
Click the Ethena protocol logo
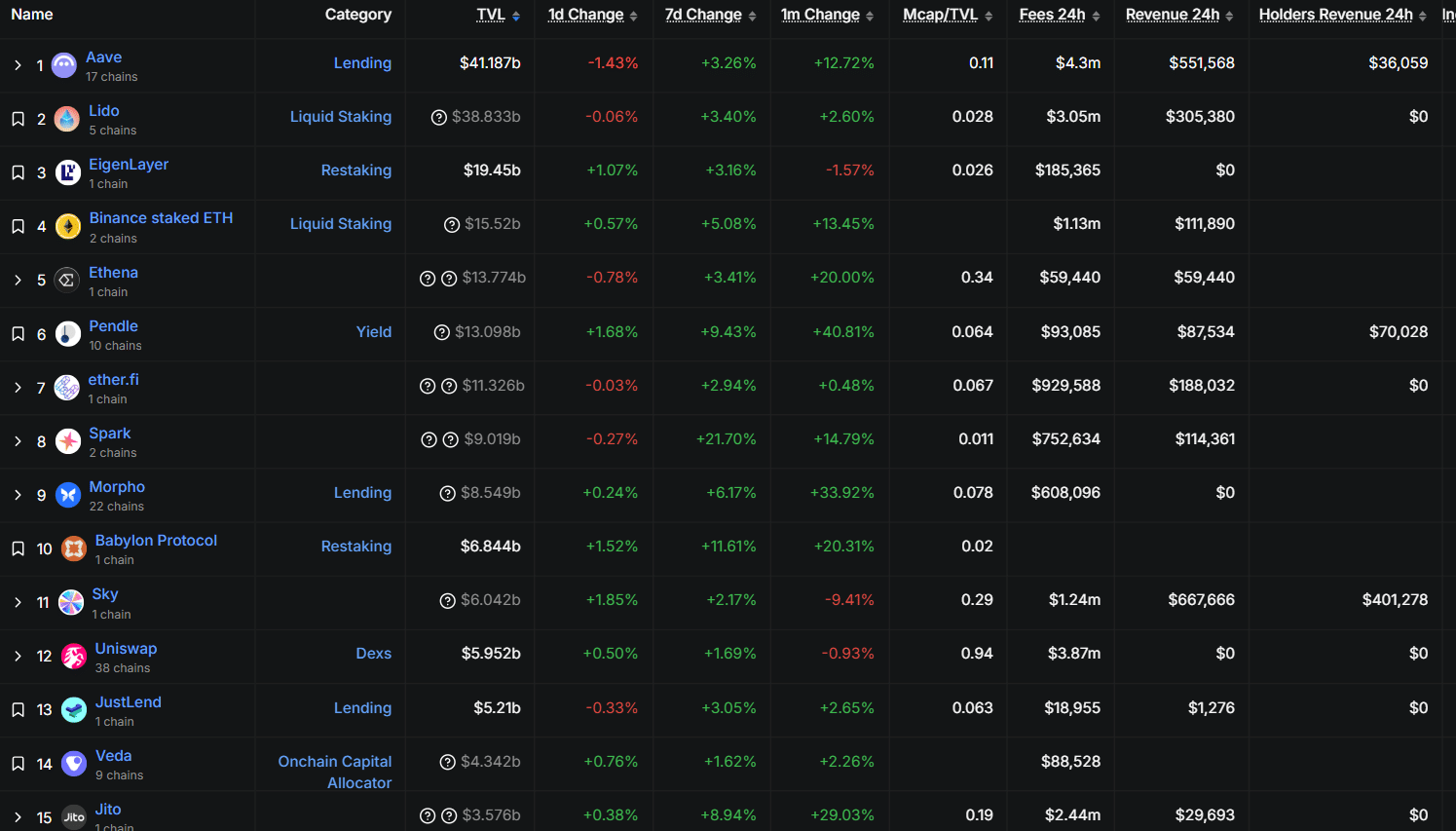click(x=66, y=280)
